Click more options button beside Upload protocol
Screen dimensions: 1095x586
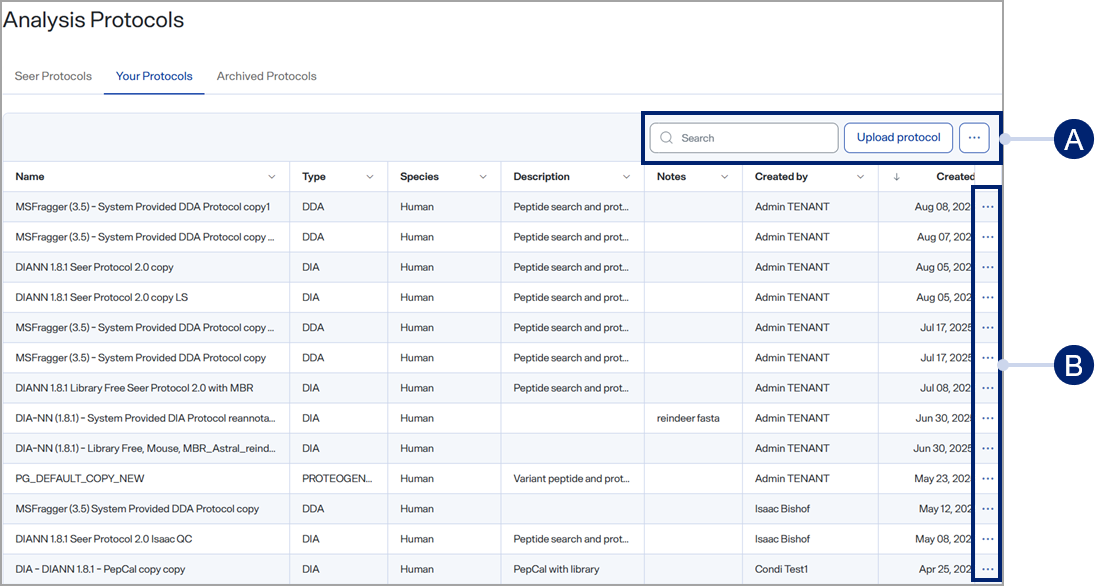[x=974, y=138]
